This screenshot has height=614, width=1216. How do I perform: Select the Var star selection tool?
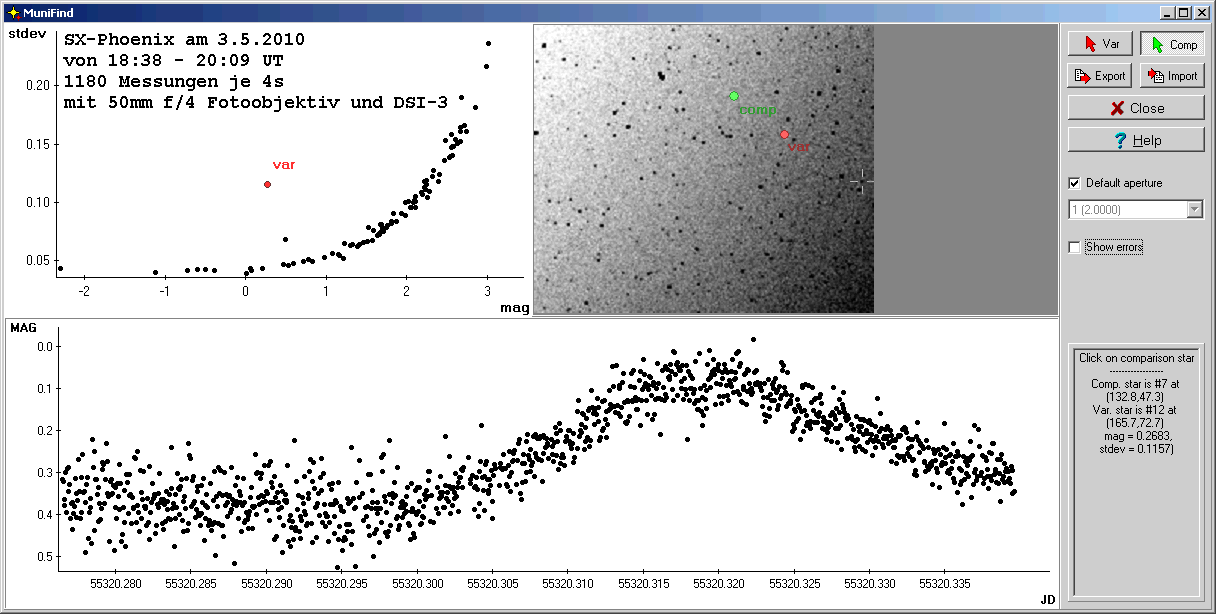pyautogui.click(x=1100, y=45)
